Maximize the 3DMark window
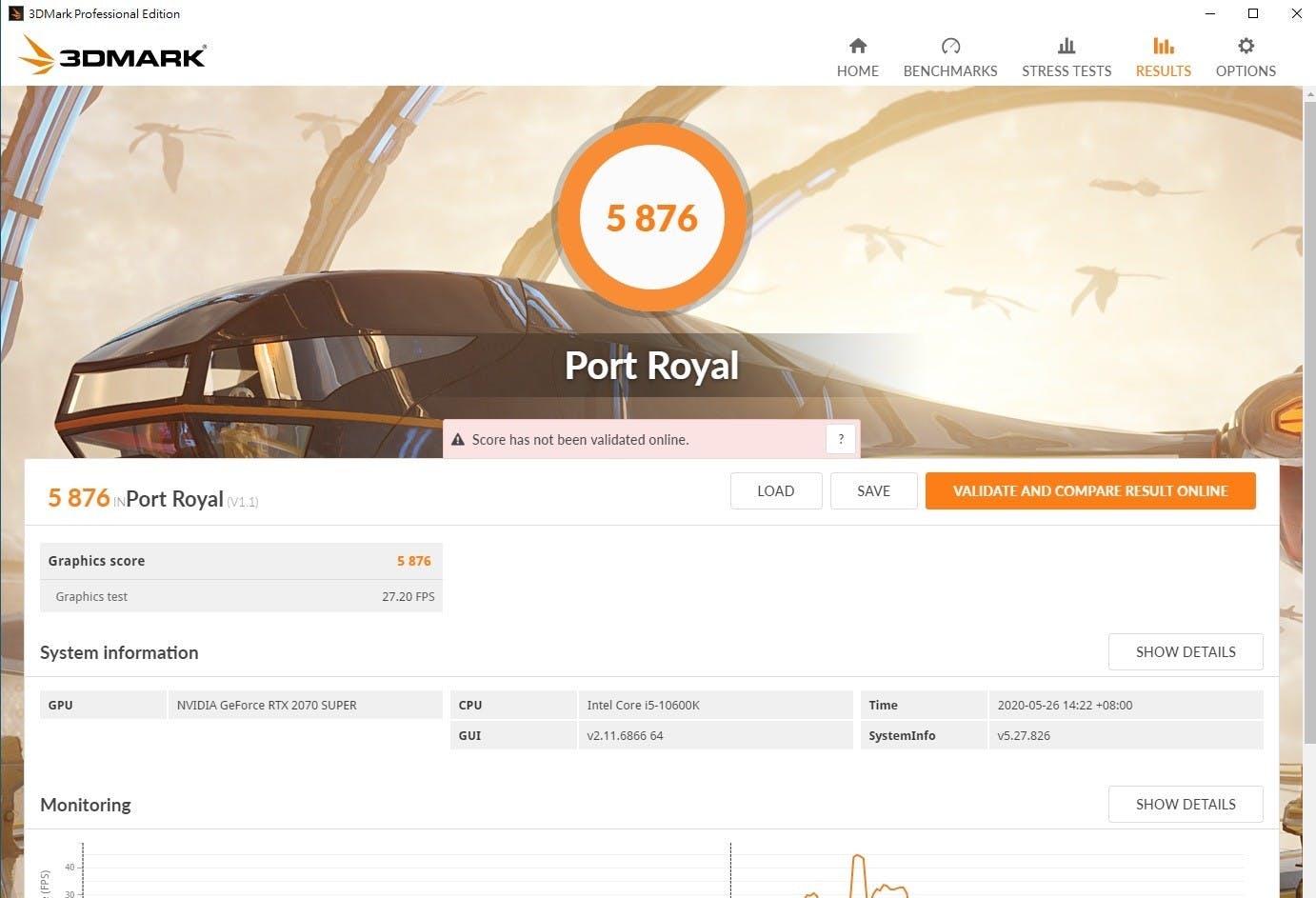 1253,13
